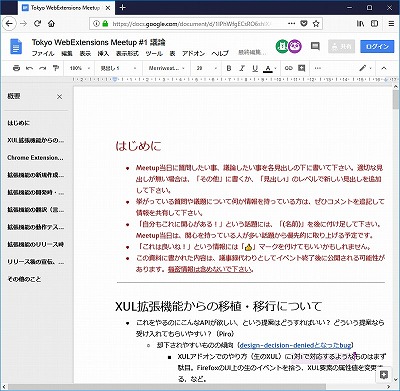The image size is (400, 391).
Task: Open the 表 menu
Action: [x=172, y=53]
